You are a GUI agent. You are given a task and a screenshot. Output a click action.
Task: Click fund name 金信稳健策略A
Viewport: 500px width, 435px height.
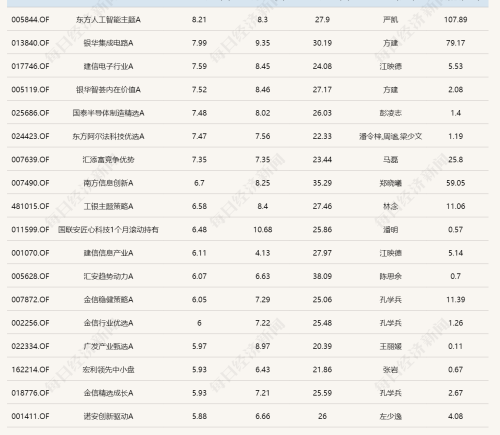click(108, 300)
